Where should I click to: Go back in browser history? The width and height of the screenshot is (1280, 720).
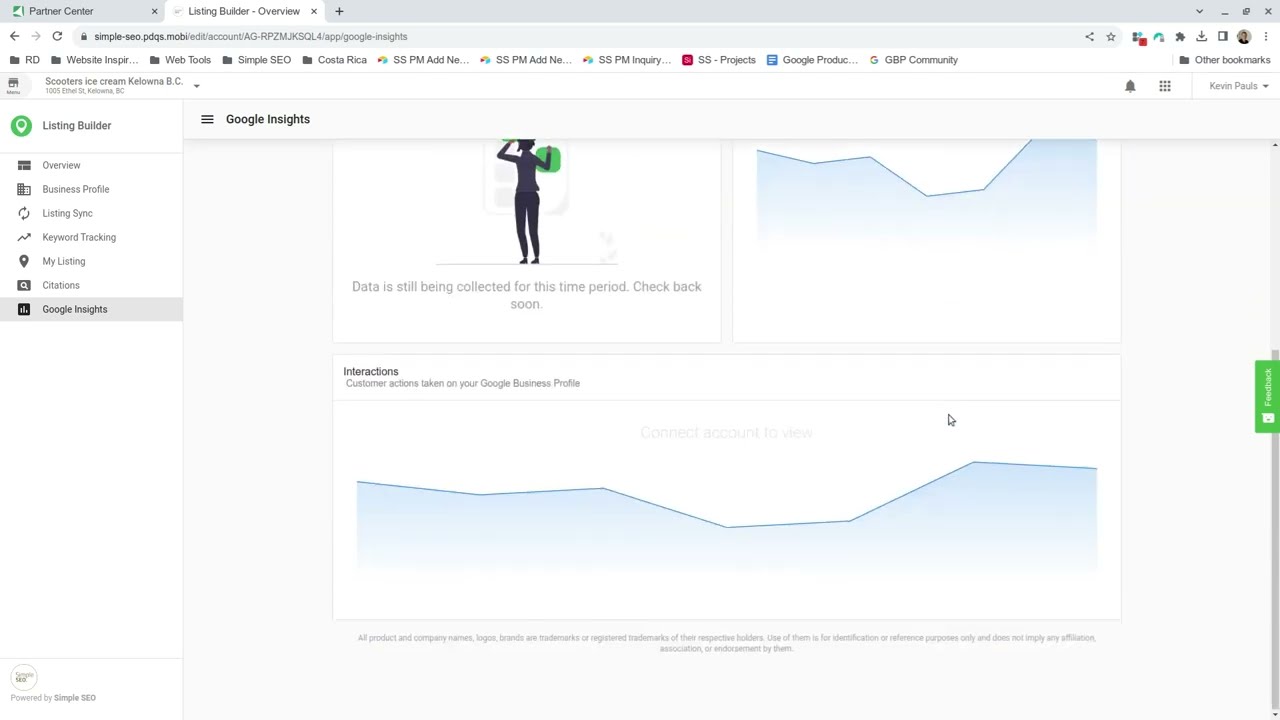(14, 36)
